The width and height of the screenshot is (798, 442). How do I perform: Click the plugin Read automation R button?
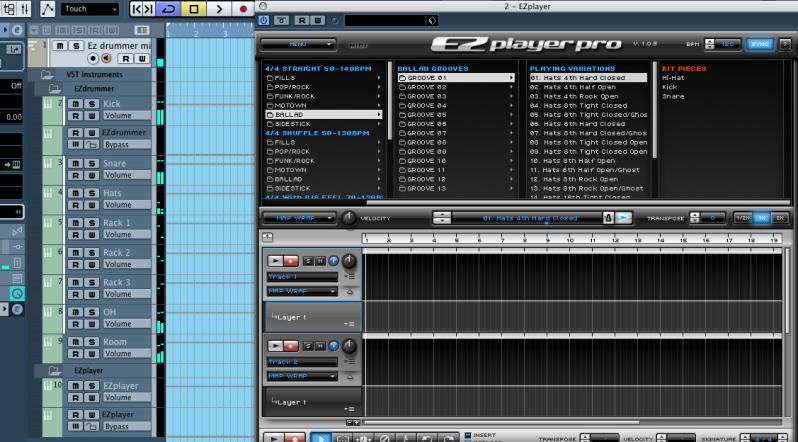tap(302, 20)
